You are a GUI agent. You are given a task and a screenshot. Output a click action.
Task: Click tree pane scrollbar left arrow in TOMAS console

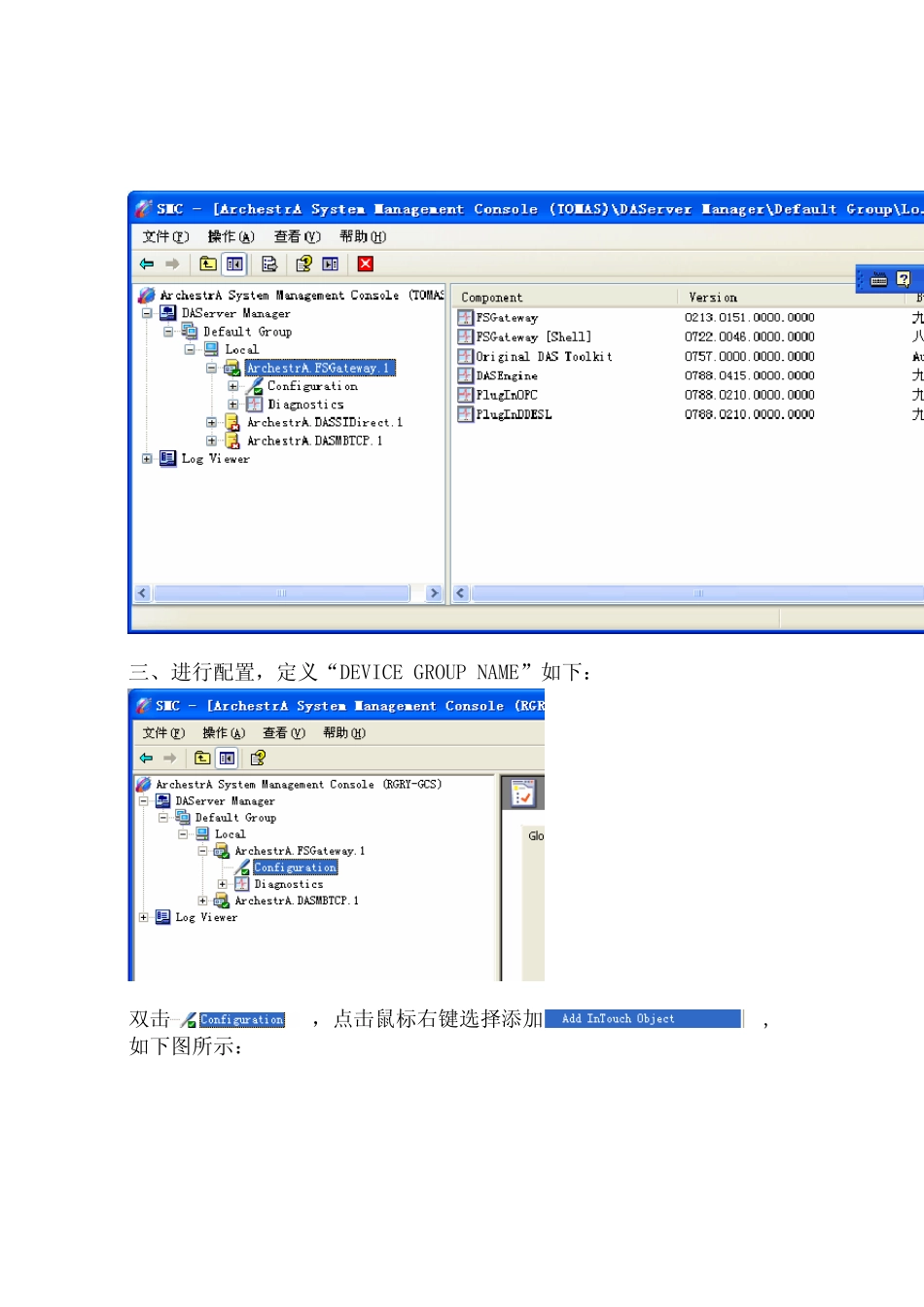[143, 593]
